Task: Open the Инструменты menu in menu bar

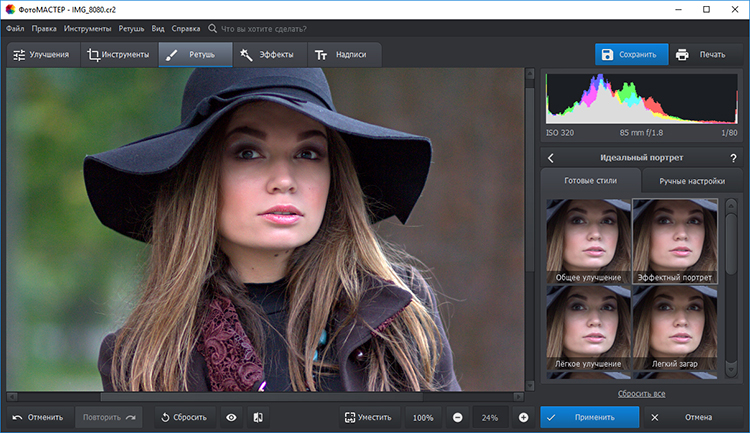Action: click(88, 29)
